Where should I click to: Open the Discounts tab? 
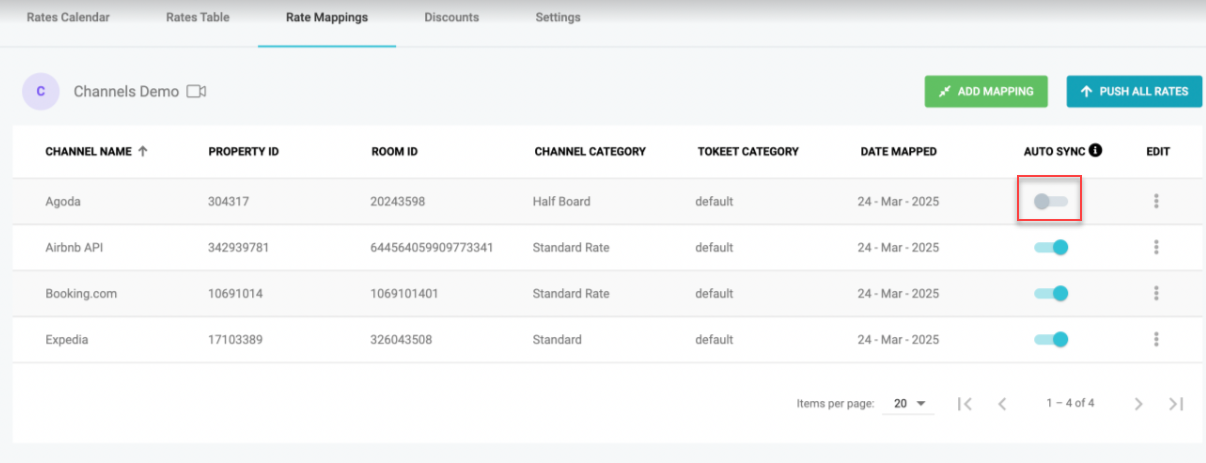click(451, 17)
